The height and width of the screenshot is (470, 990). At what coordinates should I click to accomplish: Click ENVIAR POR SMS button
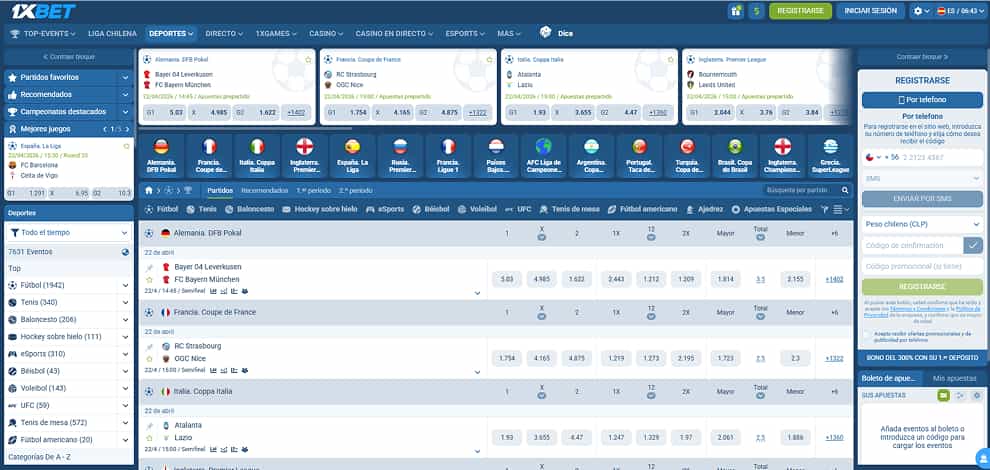pyautogui.click(x=922, y=199)
